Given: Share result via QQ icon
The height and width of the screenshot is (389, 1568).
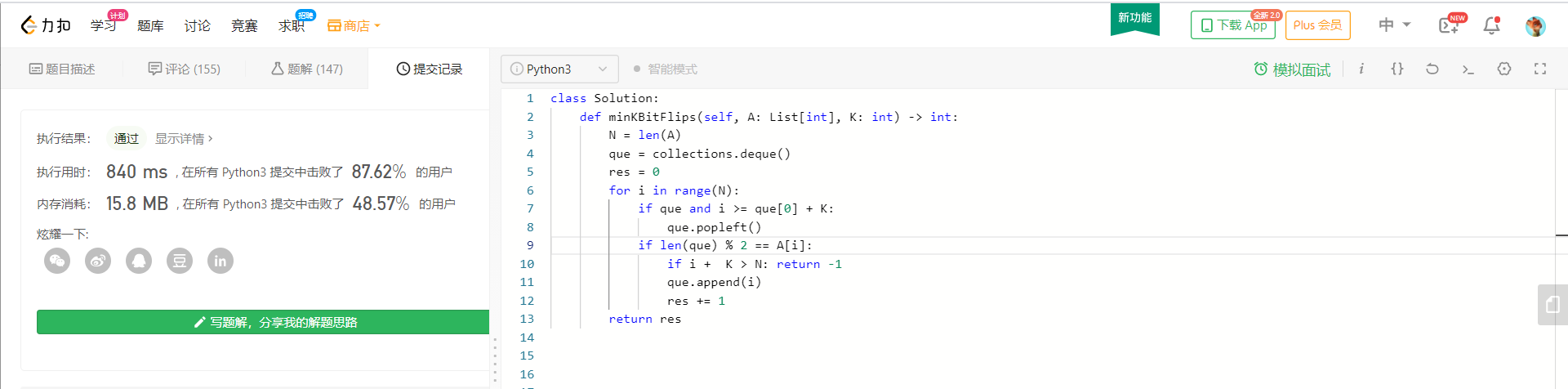Looking at the screenshot, I should [139, 261].
